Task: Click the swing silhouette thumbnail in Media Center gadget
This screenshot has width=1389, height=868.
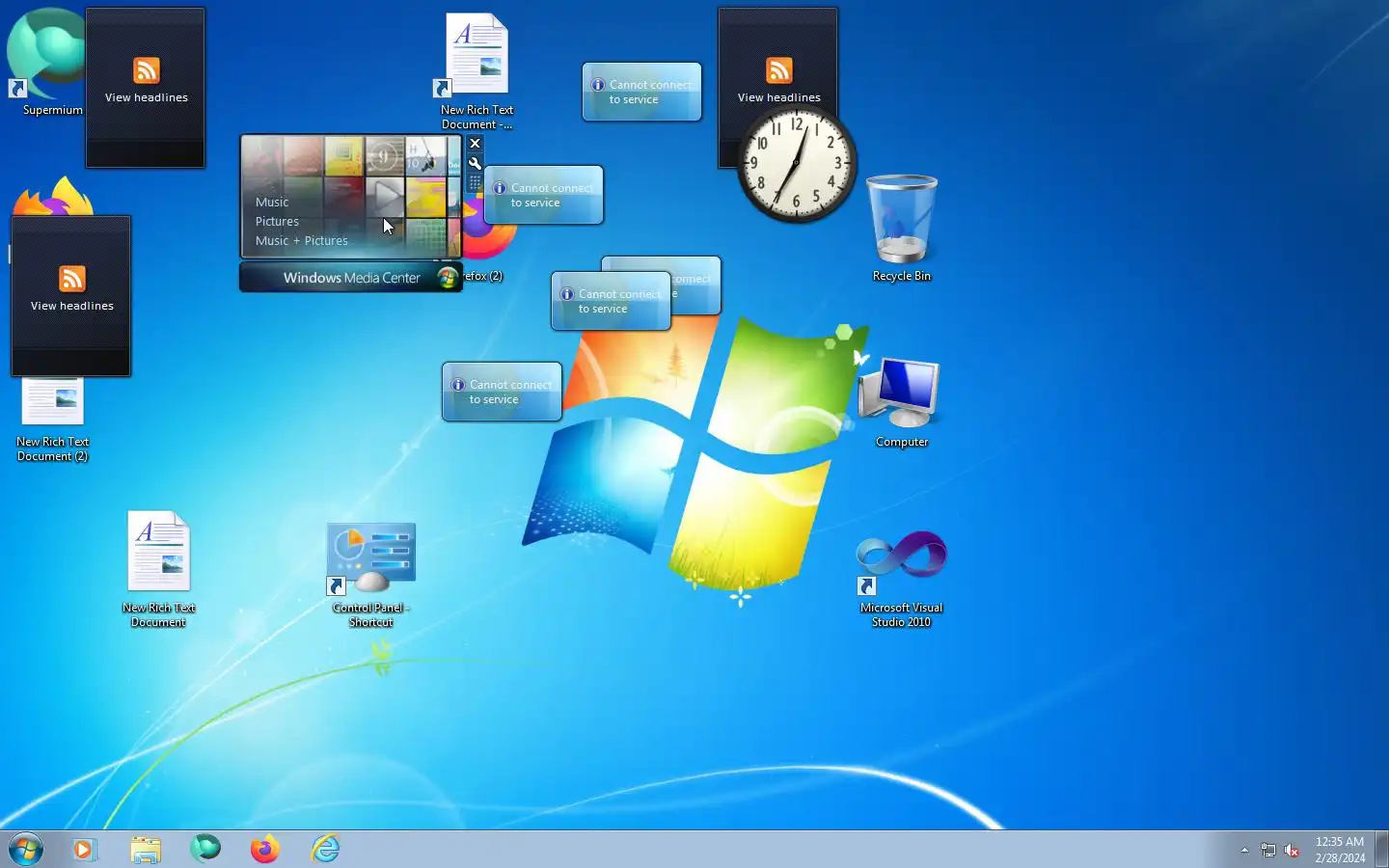Action: [x=425, y=156]
